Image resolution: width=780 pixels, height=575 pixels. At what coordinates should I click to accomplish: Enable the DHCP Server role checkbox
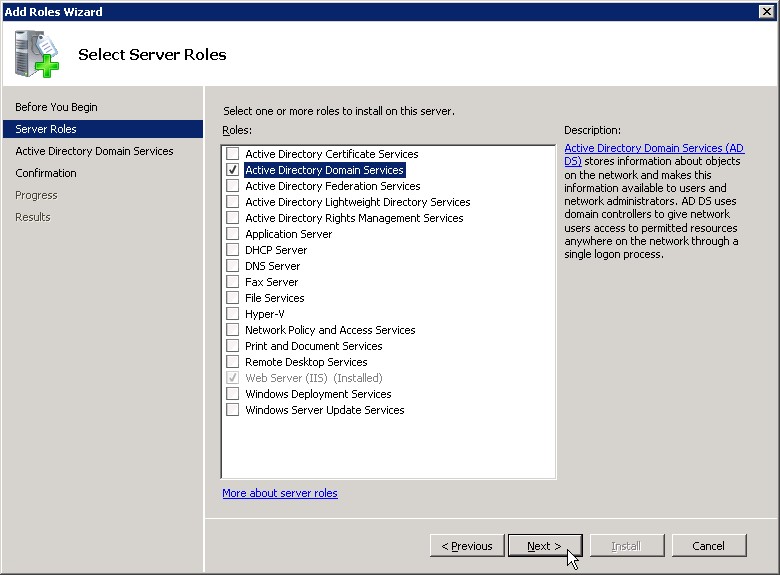233,250
